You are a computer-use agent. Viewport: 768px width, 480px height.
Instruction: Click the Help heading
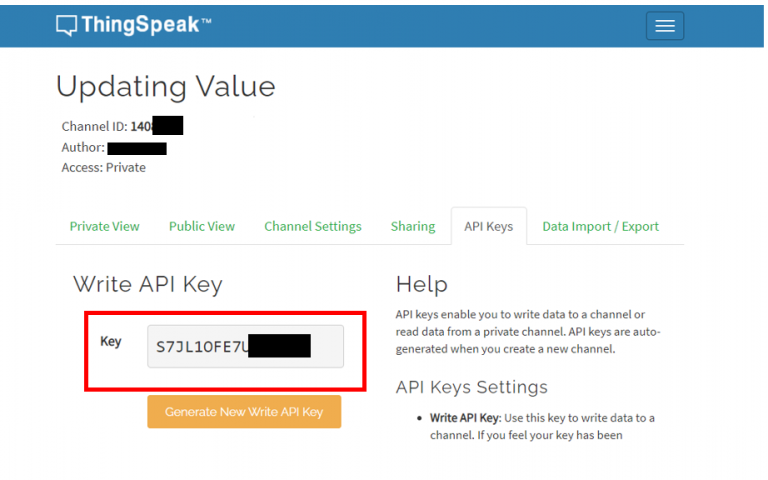click(x=422, y=284)
